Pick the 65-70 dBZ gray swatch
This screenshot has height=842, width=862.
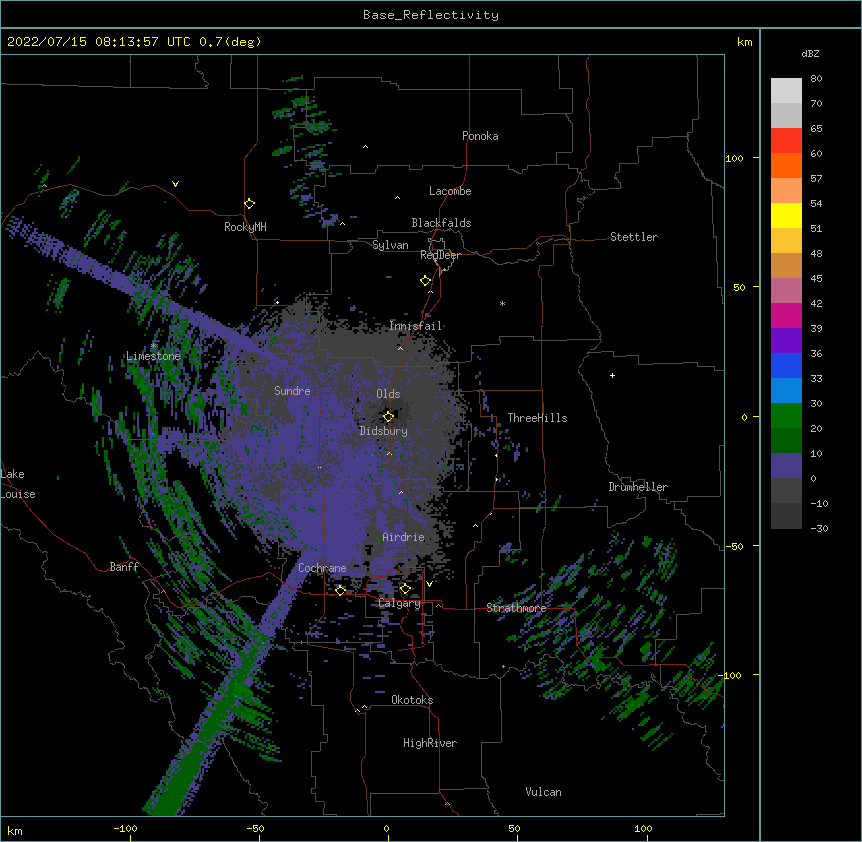pos(786,115)
